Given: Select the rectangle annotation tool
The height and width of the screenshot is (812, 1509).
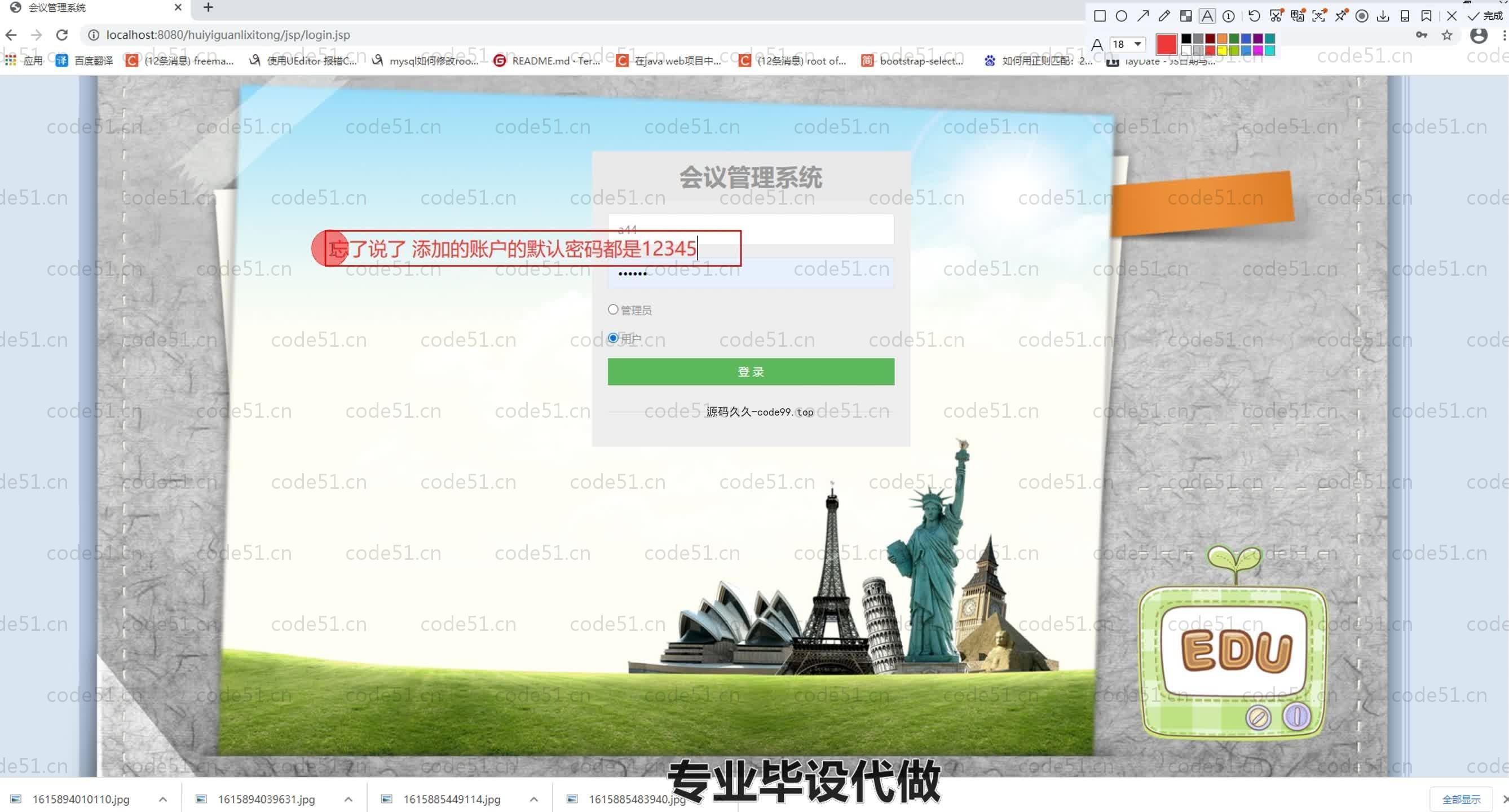Looking at the screenshot, I should [1100, 16].
